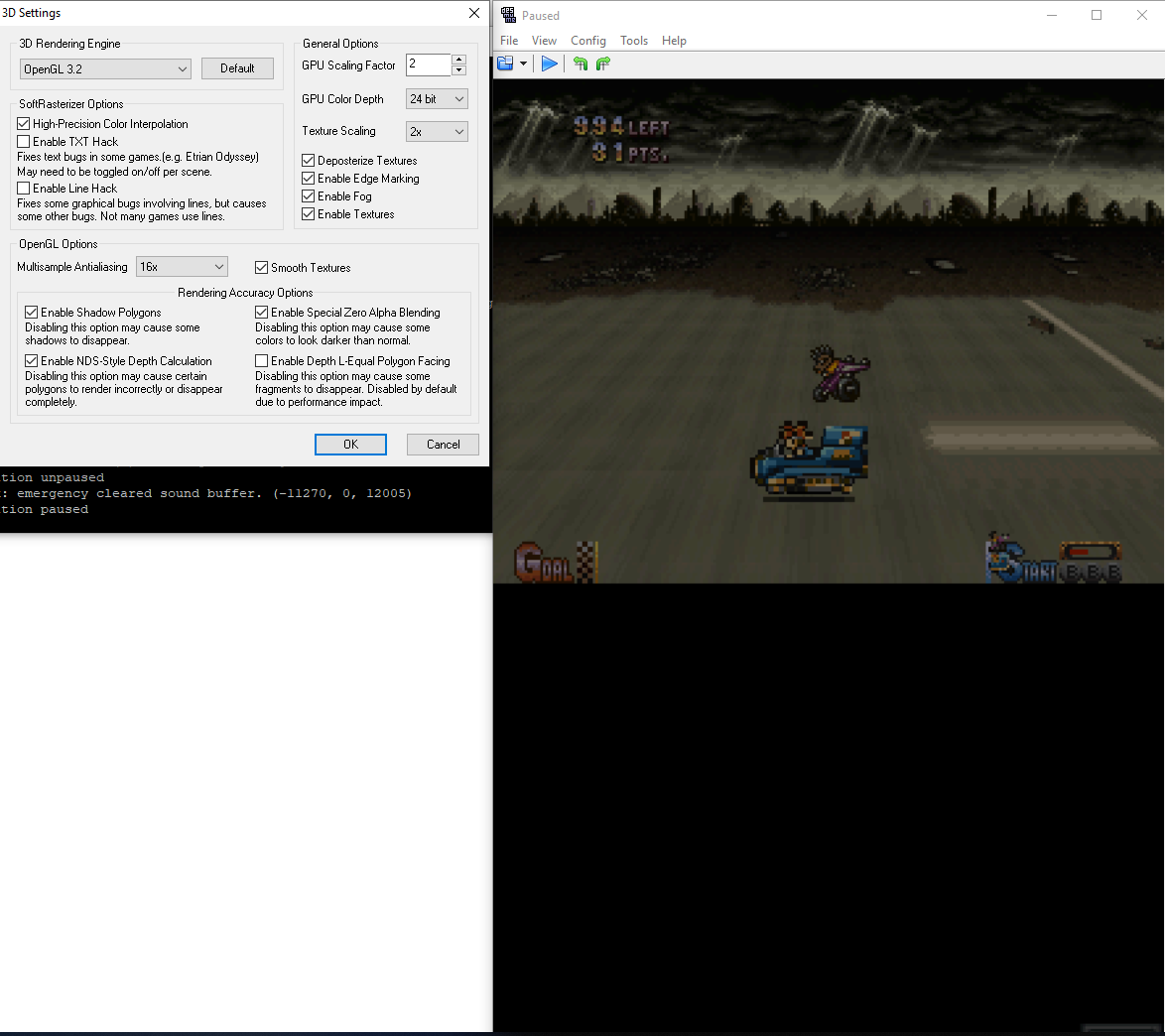
Task: Open a ROM using the blue folder toolbar icon
Action: 506,63
